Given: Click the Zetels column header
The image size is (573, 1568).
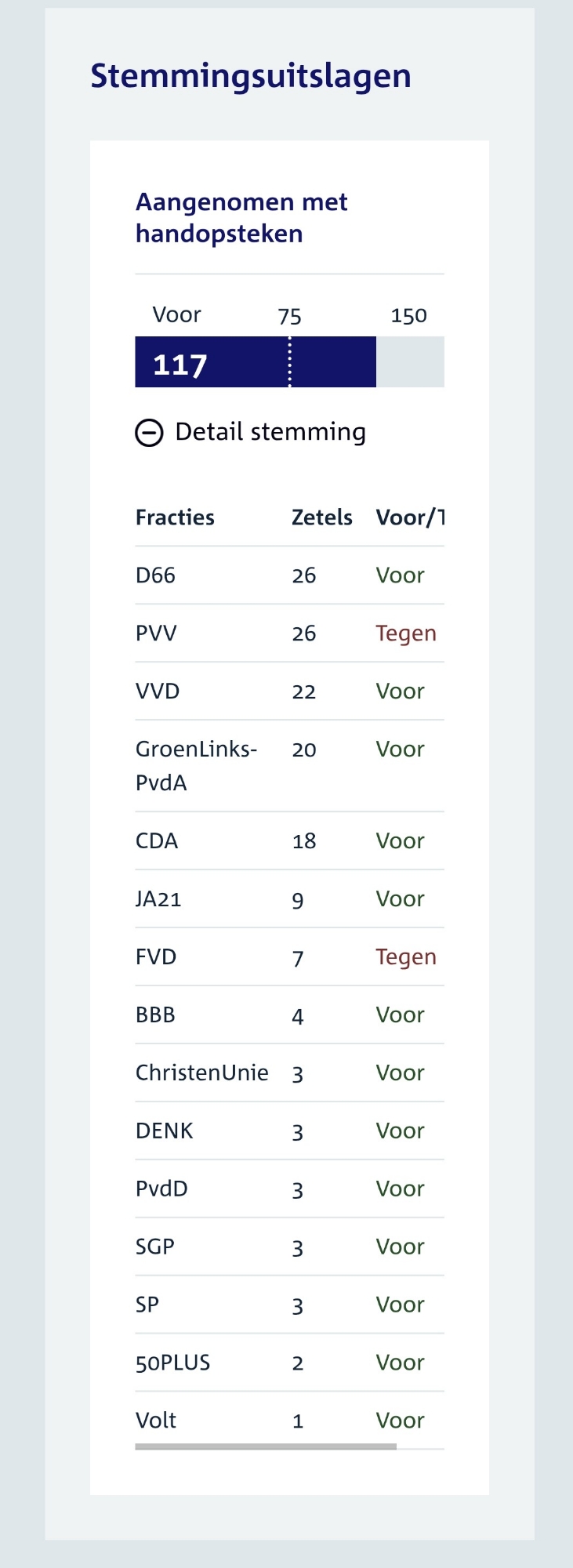Looking at the screenshot, I should [x=321, y=517].
